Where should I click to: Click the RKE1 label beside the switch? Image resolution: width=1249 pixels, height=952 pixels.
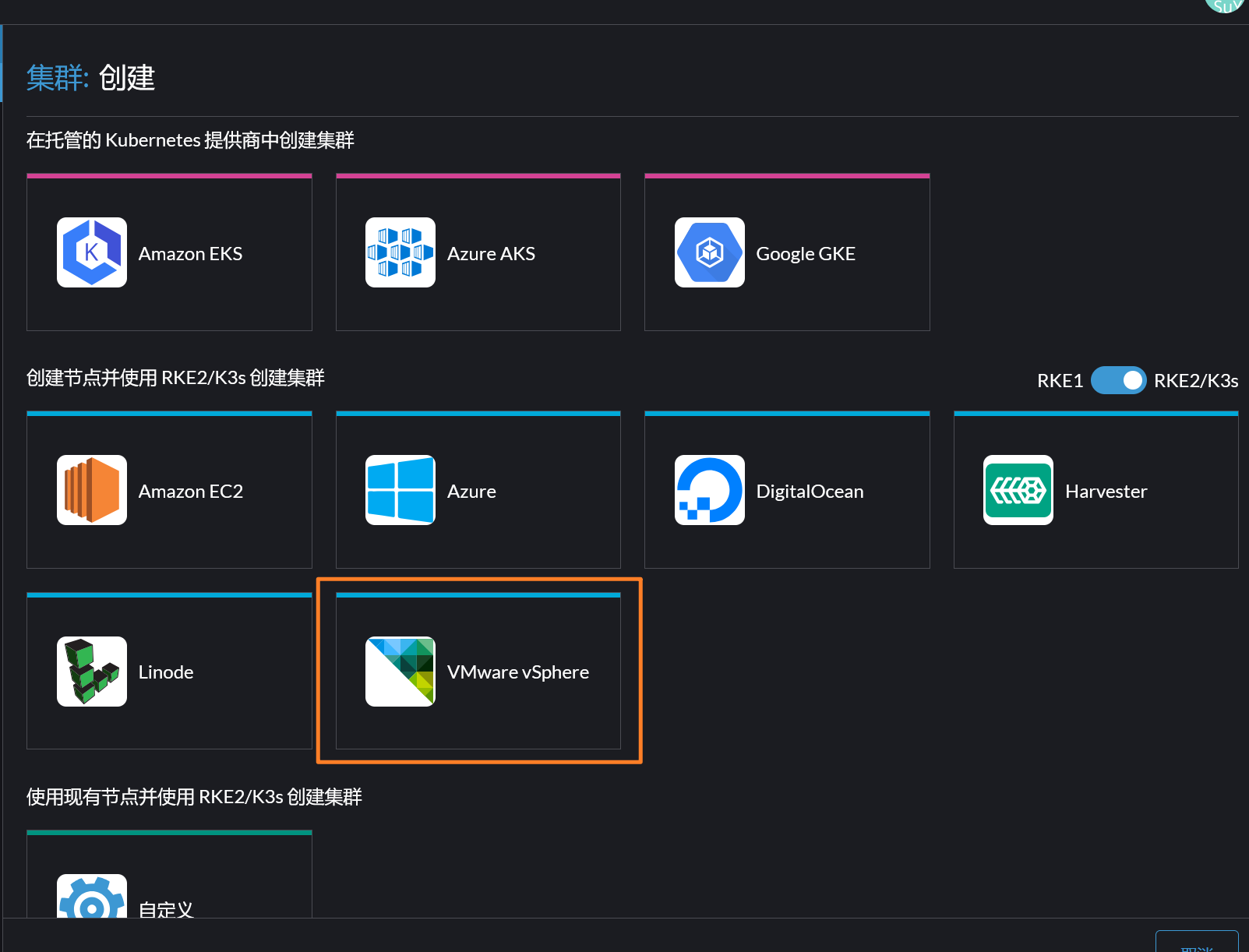[1060, 381]
